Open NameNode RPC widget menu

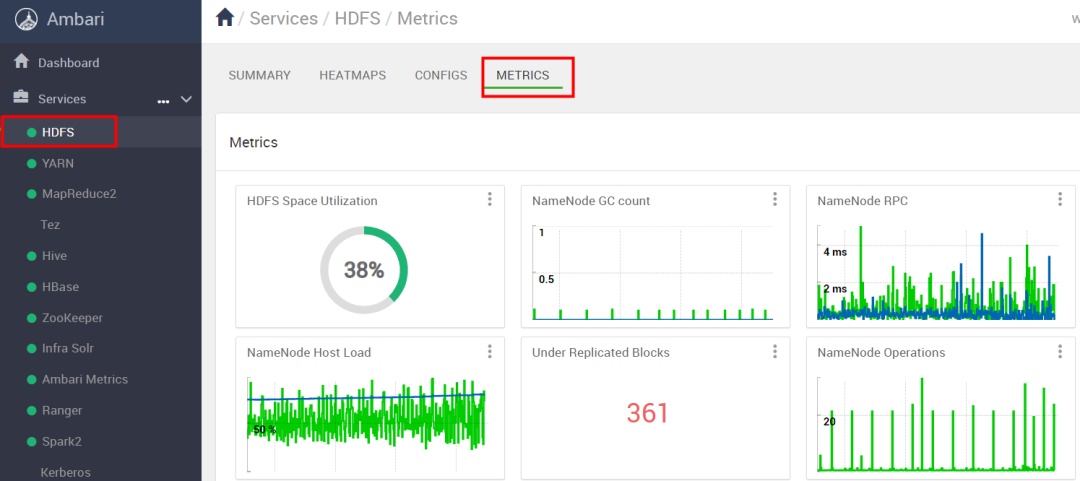1060,199
